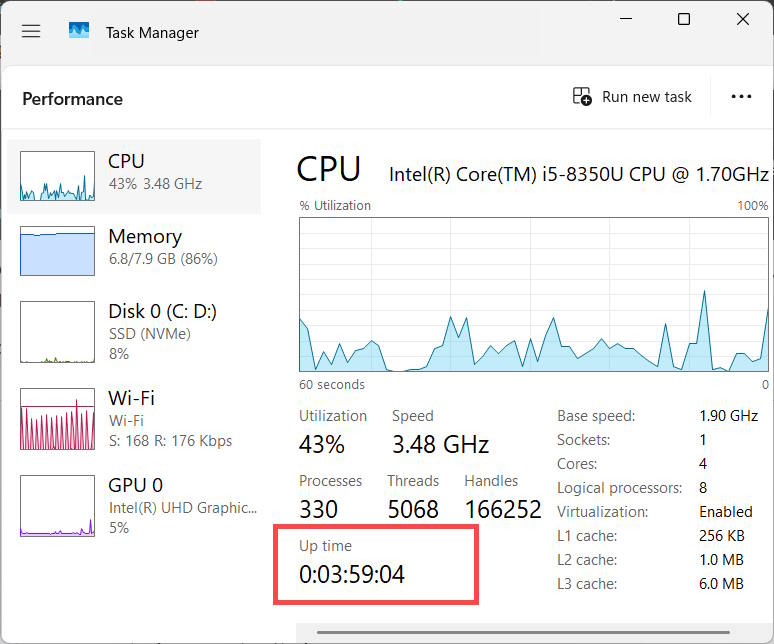Click the Up time value 0:03:59:04
The height and width of the screenshot is (644, 774).
coord(352,574)
